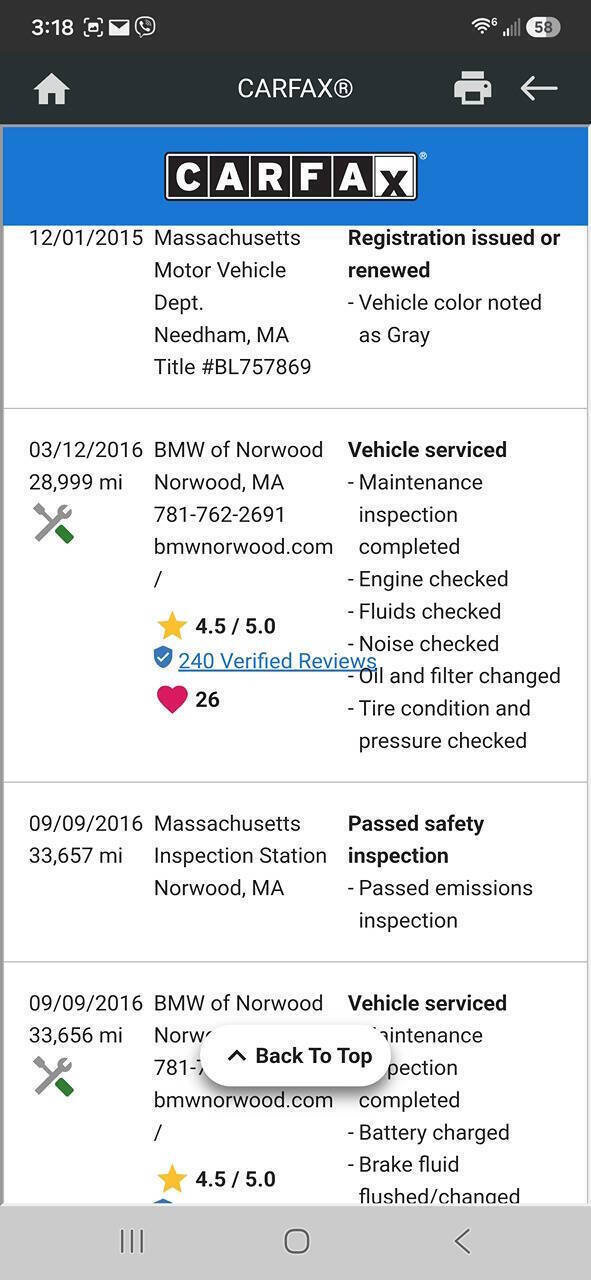Print the CARFAX report
The height and width of the screenshot is (1280, 591).
click(472, 89)
